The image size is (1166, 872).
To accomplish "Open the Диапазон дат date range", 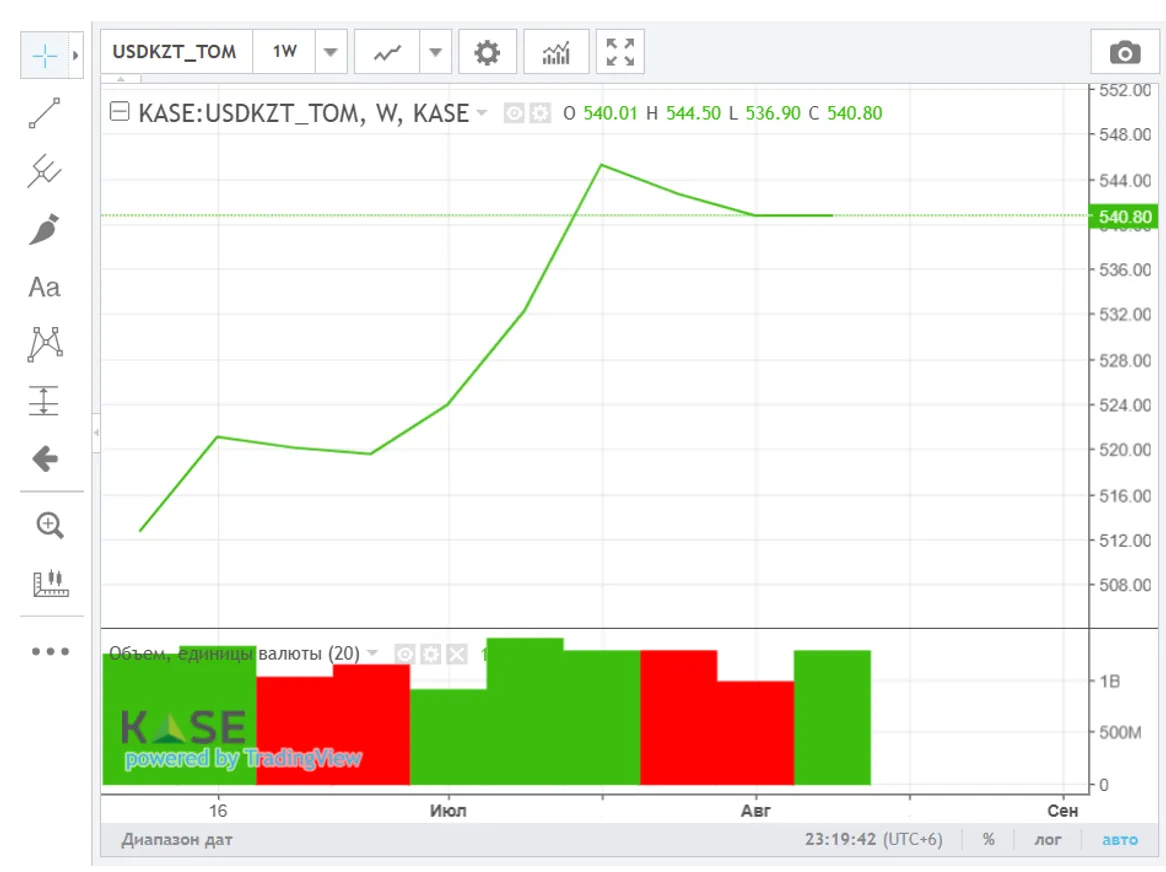I will click(x=177, y=840).
